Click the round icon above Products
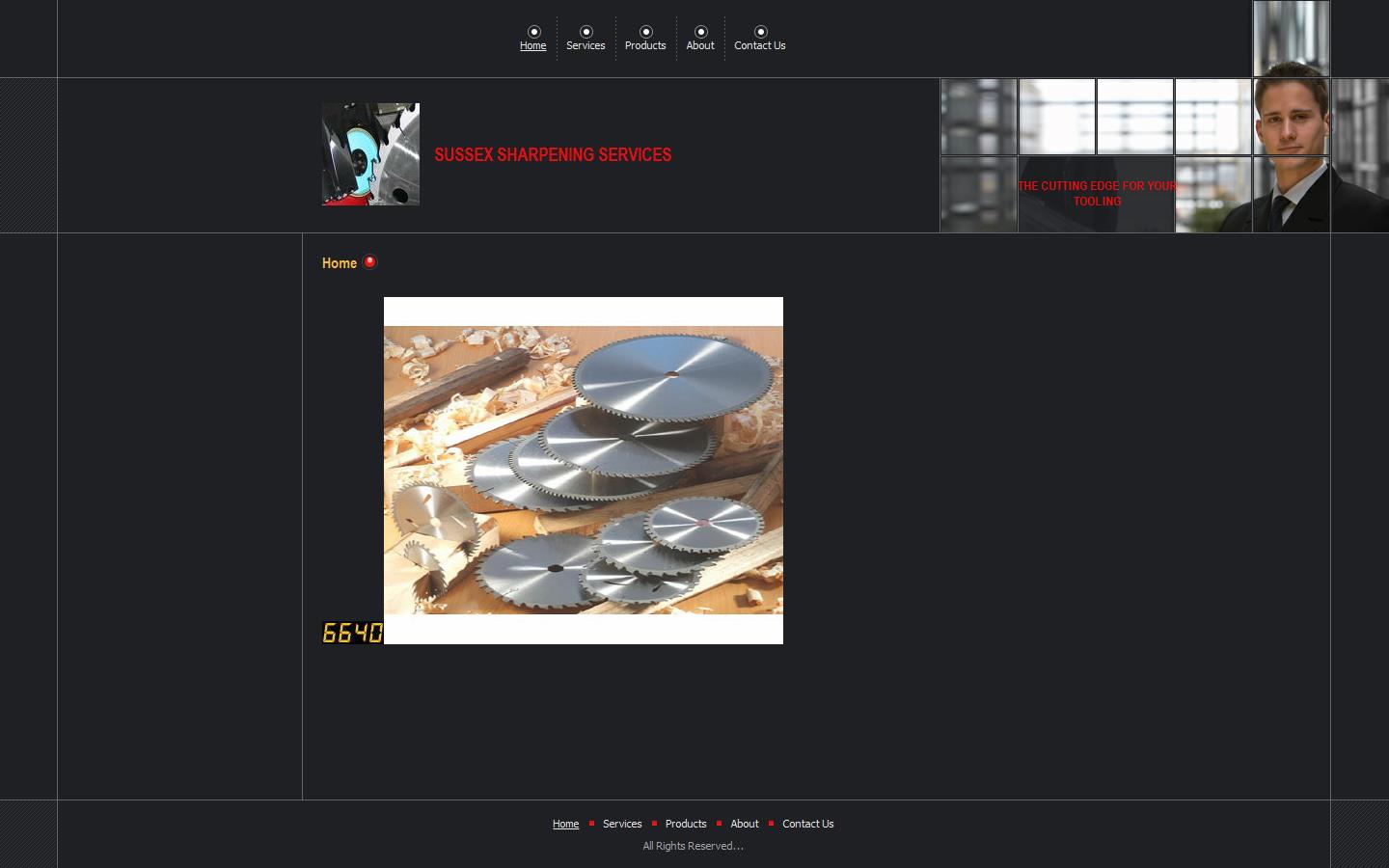1389x868 pixels. tap(645, 32)
